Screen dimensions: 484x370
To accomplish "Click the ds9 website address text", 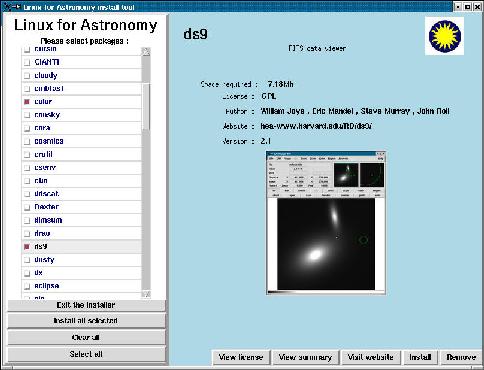I will pyautogui.click(x=316, y=126).
